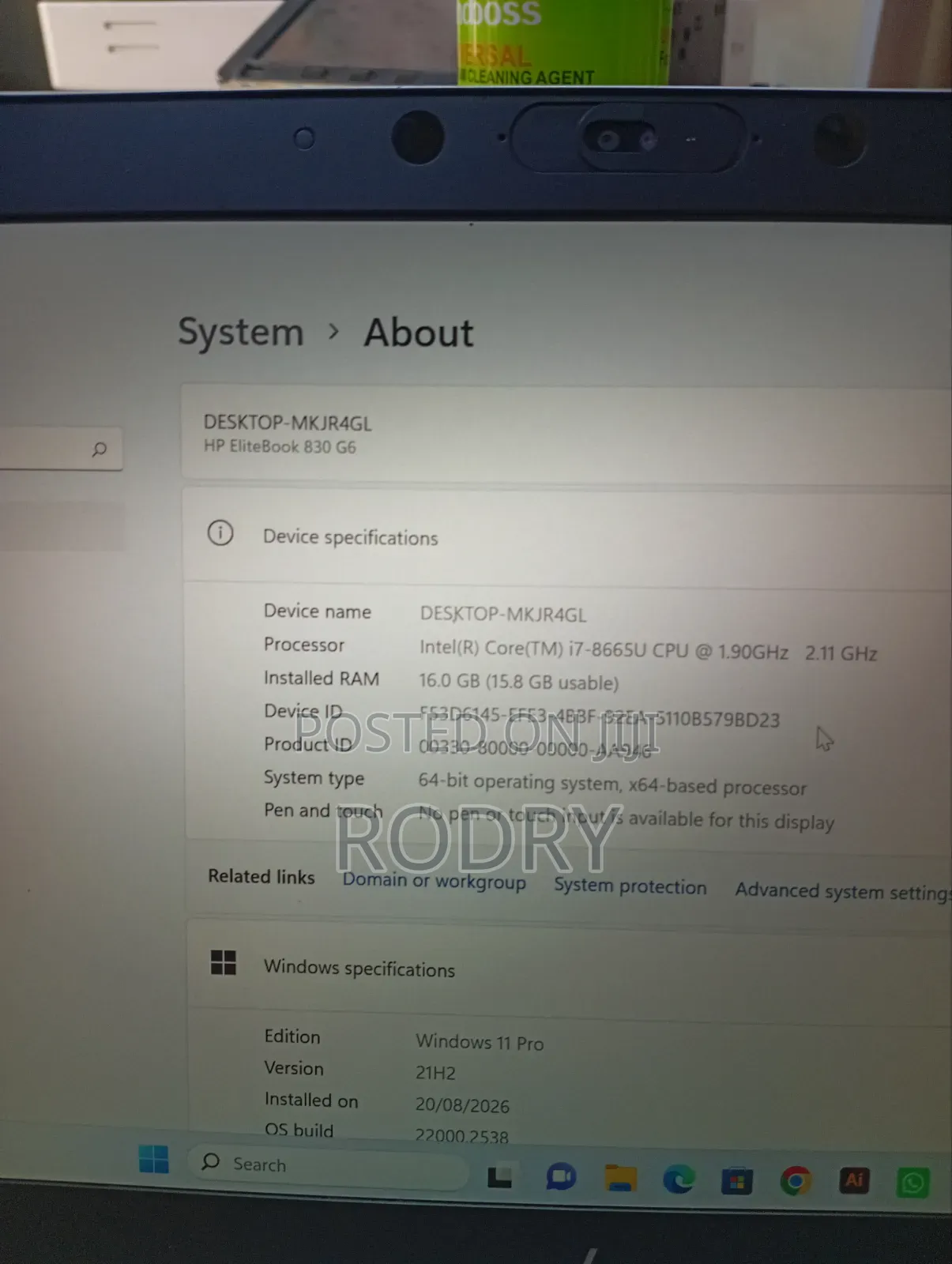Screen dimensions: 952x1264
Task: Open Microsoft Store from the taskbar
Action: pos(736,1181)
